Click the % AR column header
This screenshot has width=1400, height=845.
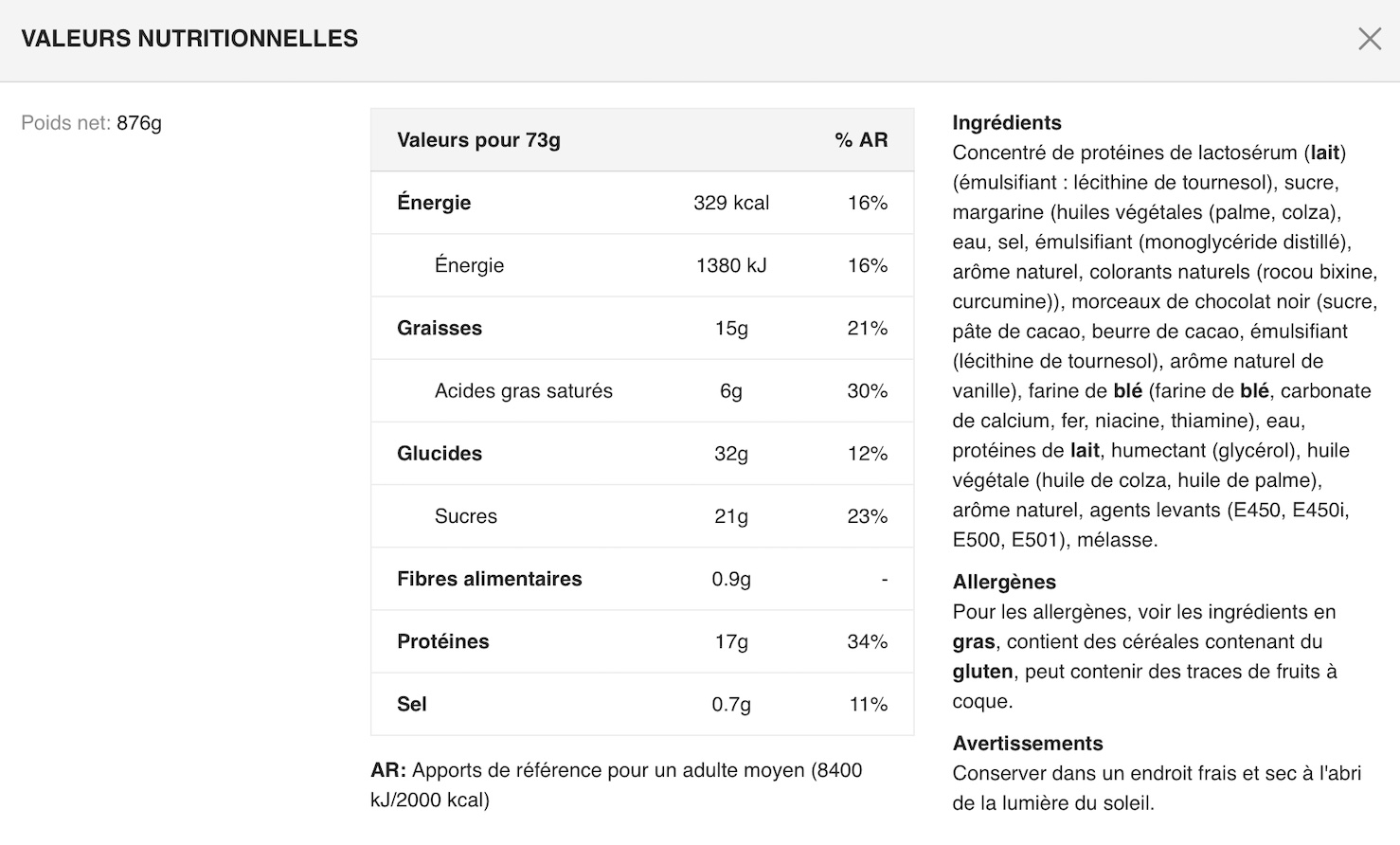(x=861, y=140)
